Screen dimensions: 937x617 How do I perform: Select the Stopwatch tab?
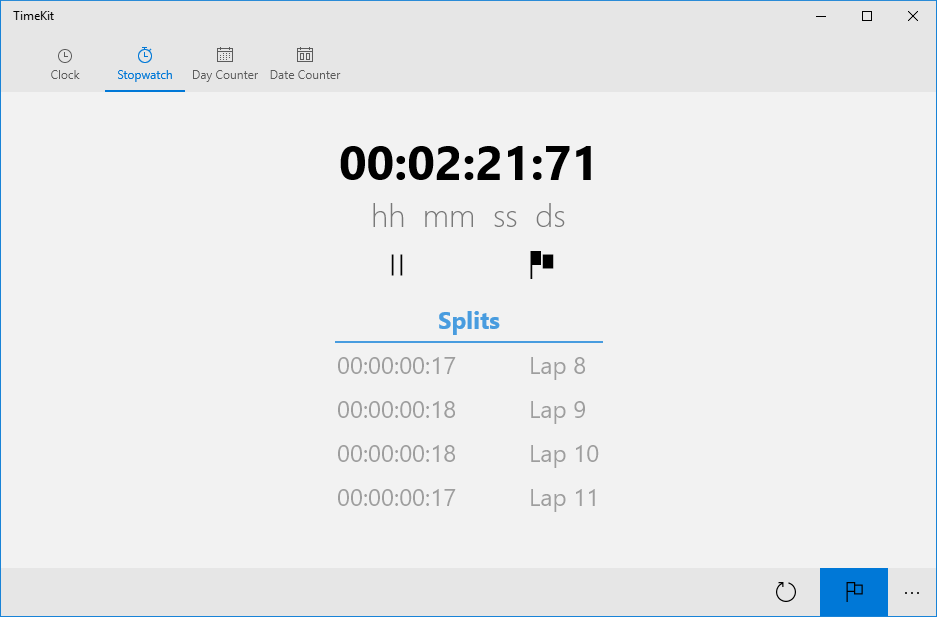click(x=145, y=65)
